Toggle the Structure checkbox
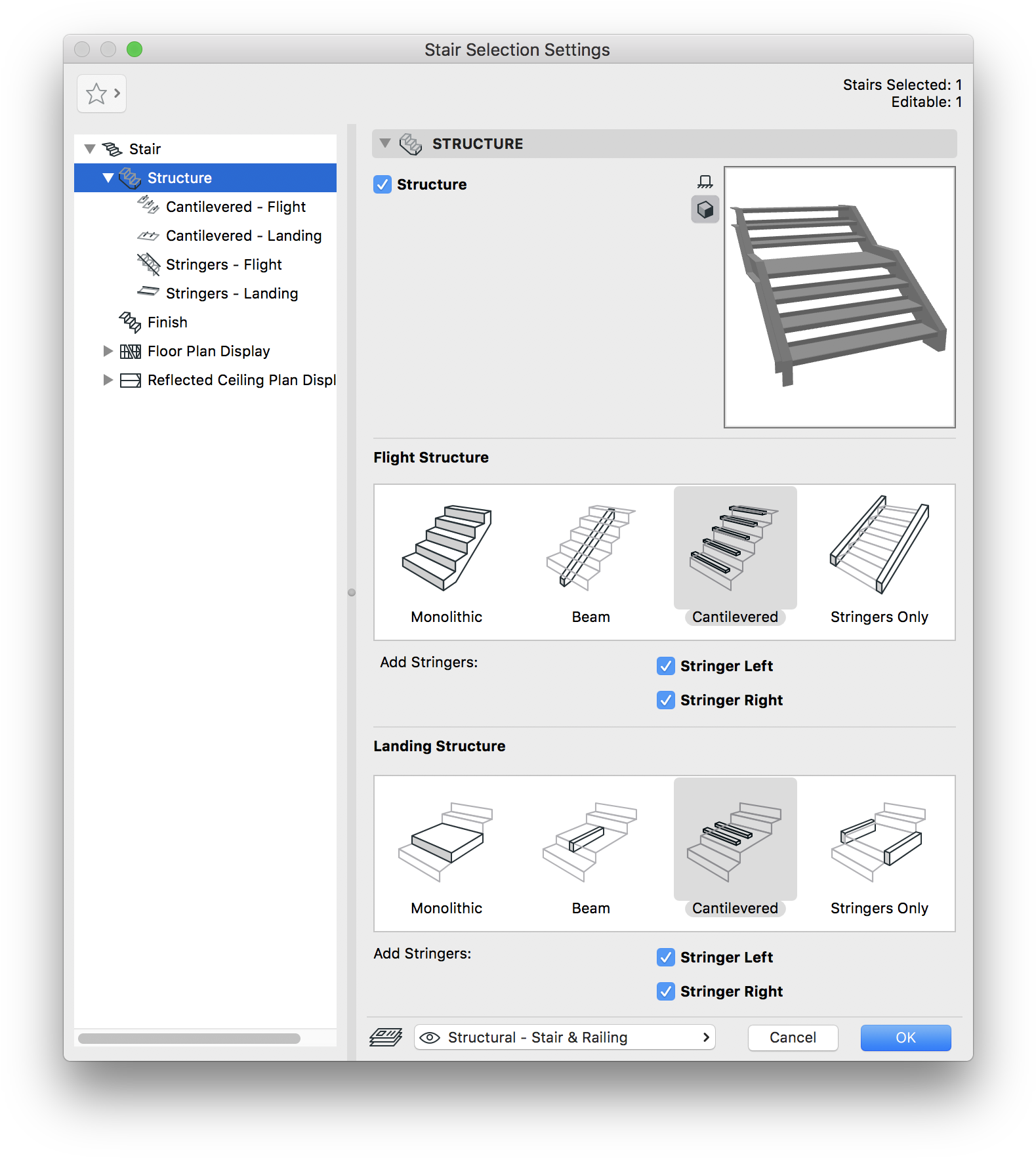Image resolution: width=1036 pixels, height=1158 pixels. [x=383, y=184]
